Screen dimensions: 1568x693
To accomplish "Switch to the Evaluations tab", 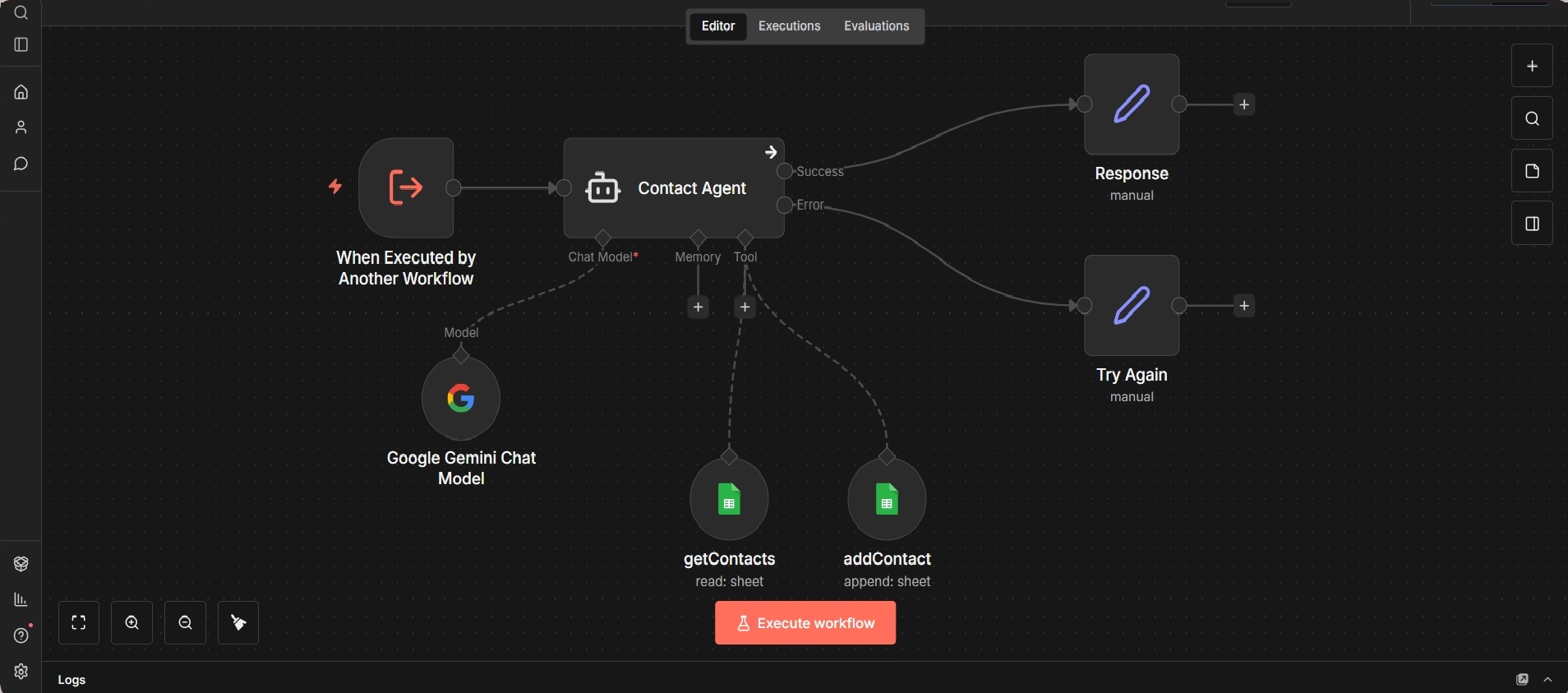I will [876, 26].
